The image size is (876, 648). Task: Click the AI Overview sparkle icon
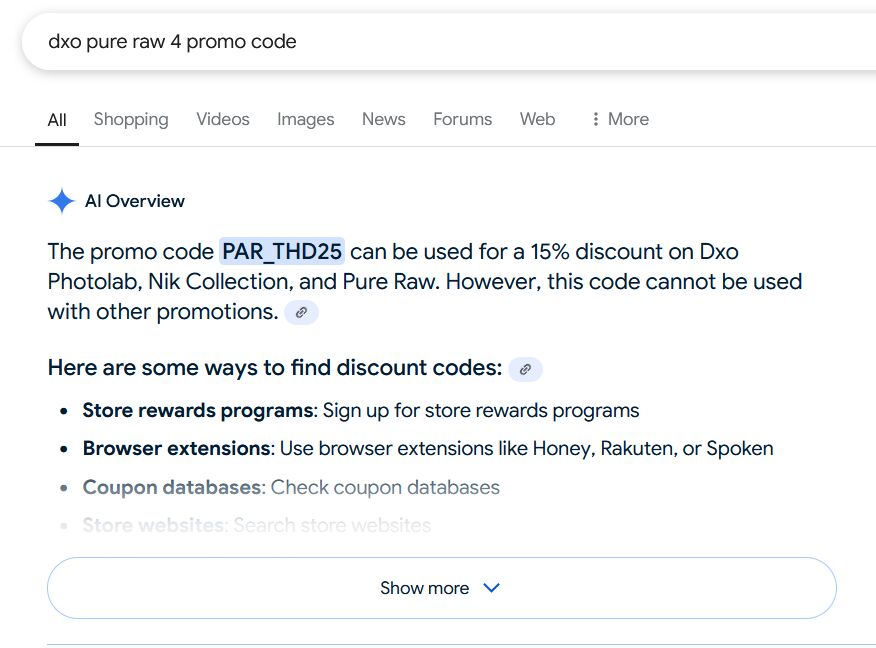point(62,201)
